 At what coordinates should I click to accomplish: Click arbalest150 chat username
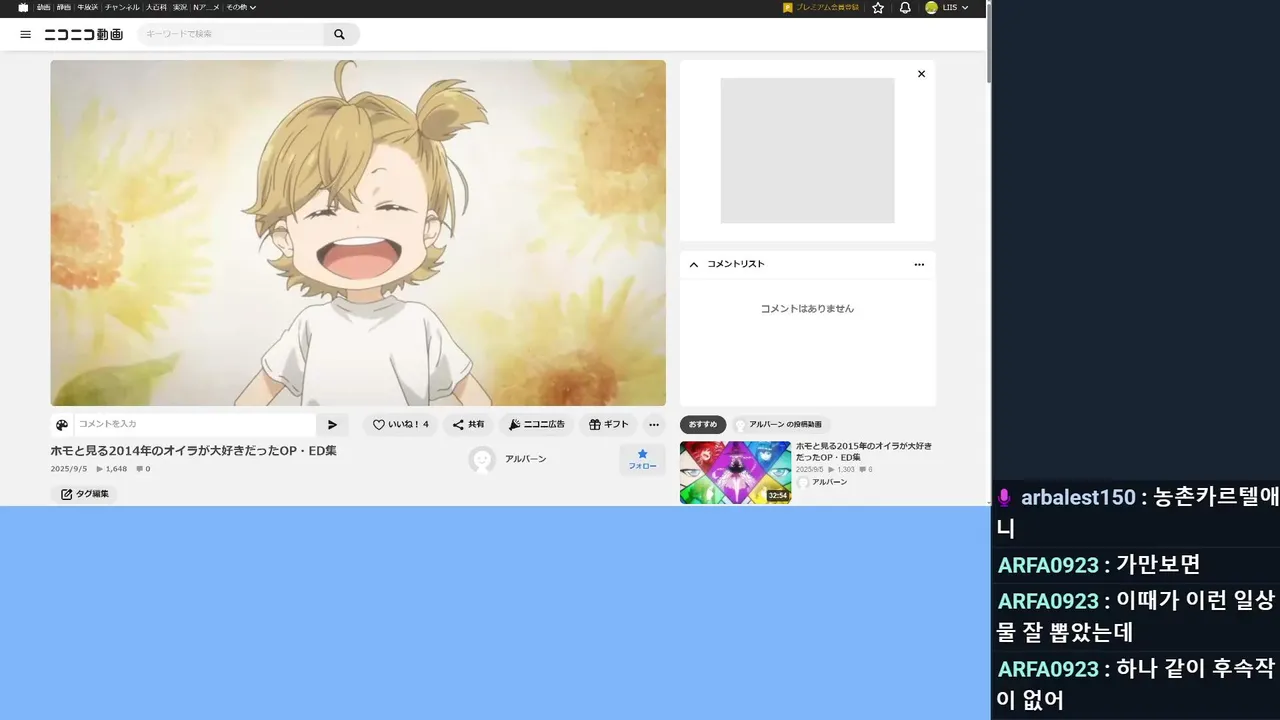pos(1078,497)
